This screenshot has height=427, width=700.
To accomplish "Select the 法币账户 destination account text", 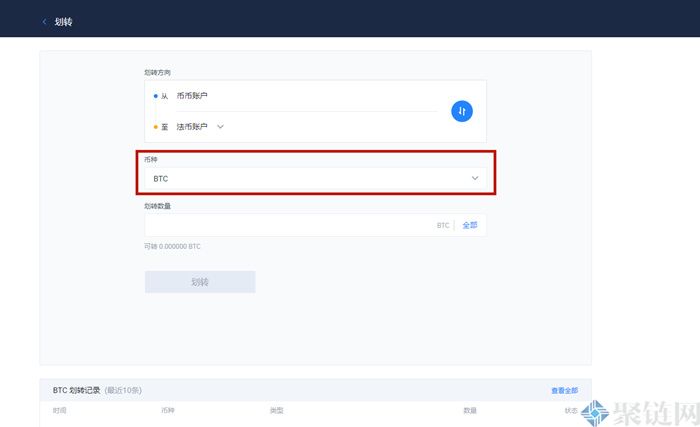I will pos(192,127).
